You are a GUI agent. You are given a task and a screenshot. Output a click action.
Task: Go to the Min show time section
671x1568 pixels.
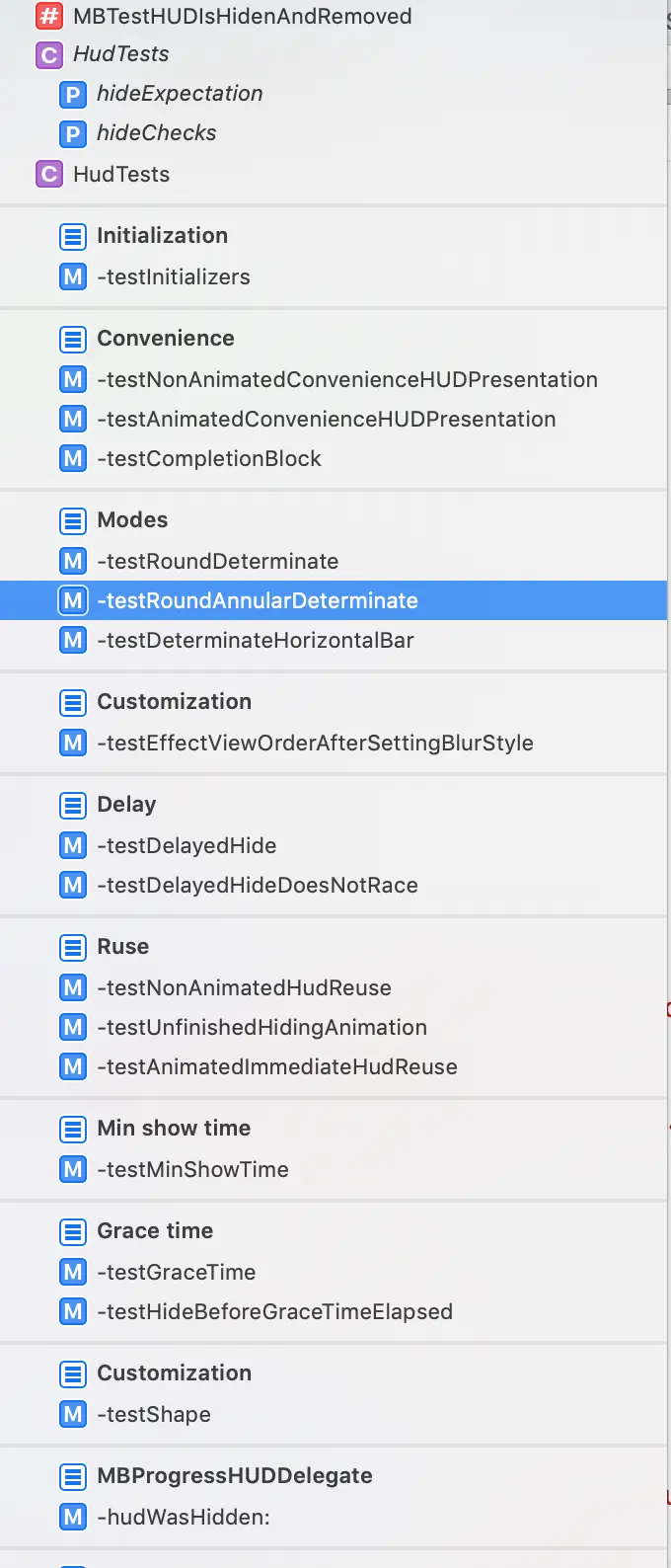(x=174, y=1129)
